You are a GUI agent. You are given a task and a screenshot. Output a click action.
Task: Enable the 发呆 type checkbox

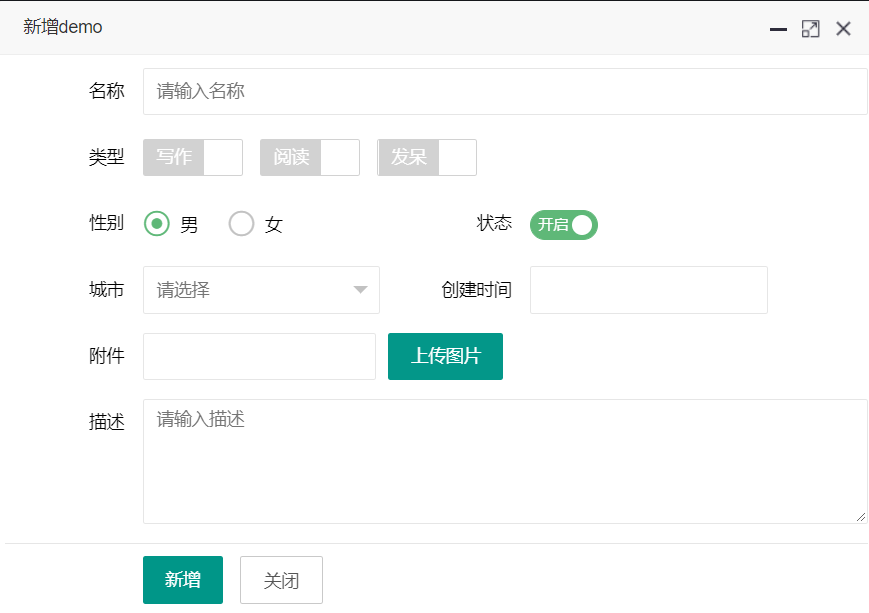pyautogui.click(x=427, y=158)
